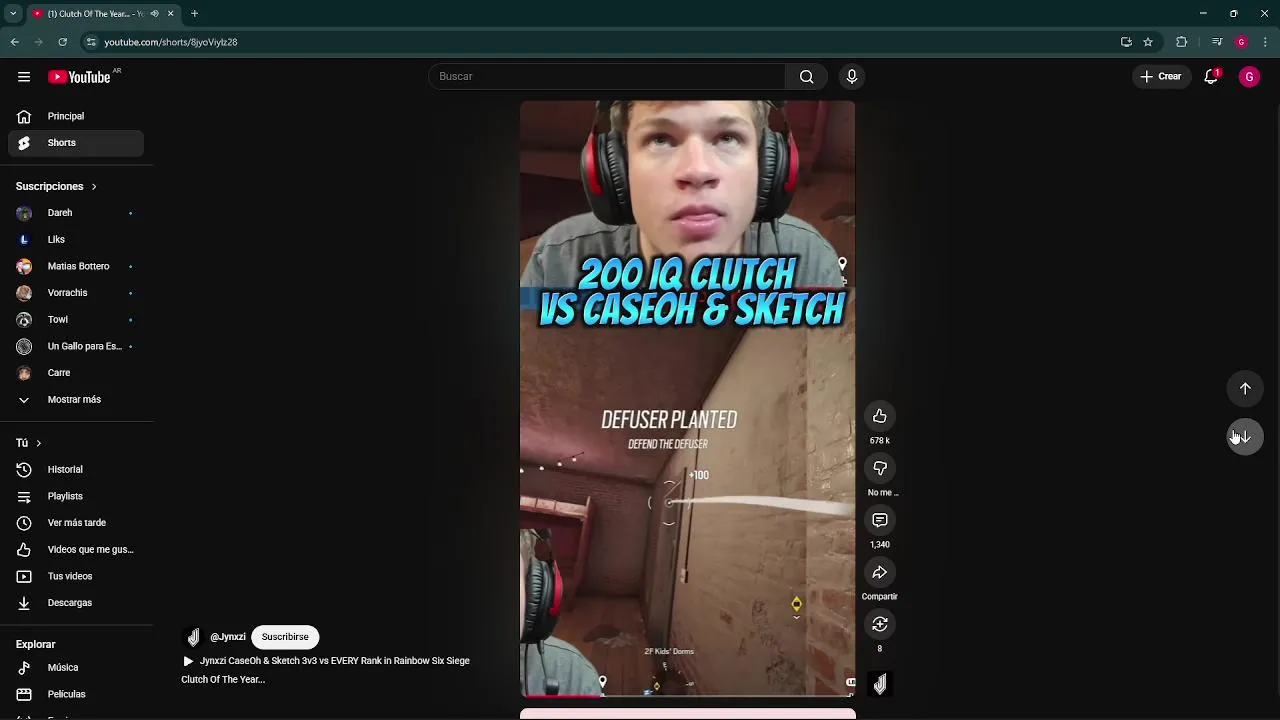
Task: Mute the tab via its audio icon
Action: (154, 14)
